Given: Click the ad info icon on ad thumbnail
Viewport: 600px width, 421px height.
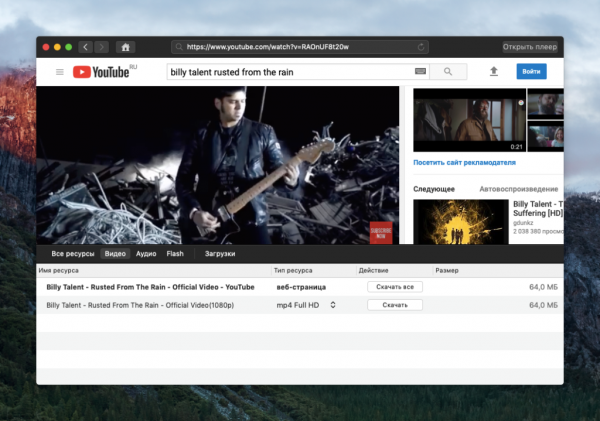Looking at the screenshot, I should point(521,103).
